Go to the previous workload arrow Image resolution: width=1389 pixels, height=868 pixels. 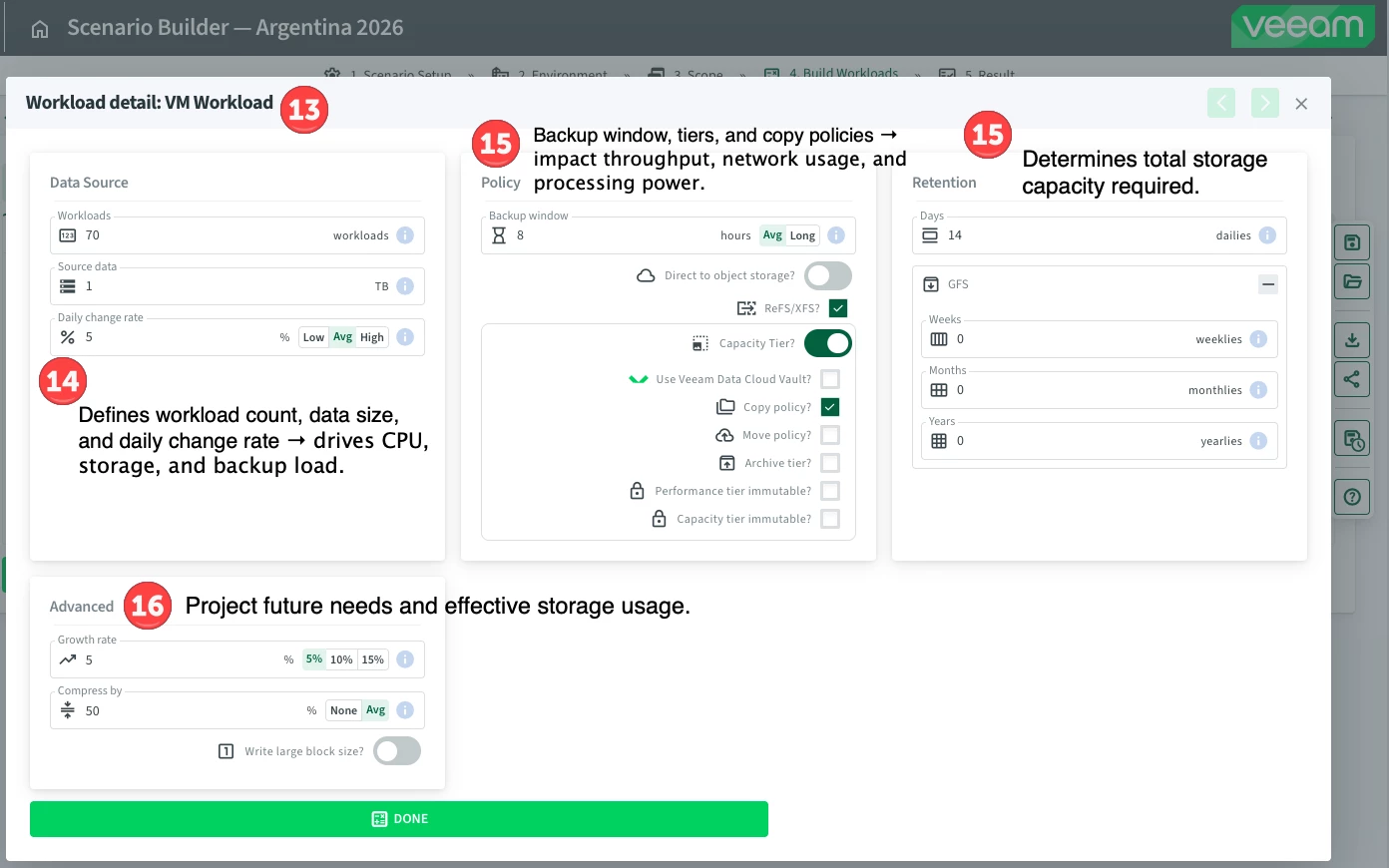point(1221,103)
